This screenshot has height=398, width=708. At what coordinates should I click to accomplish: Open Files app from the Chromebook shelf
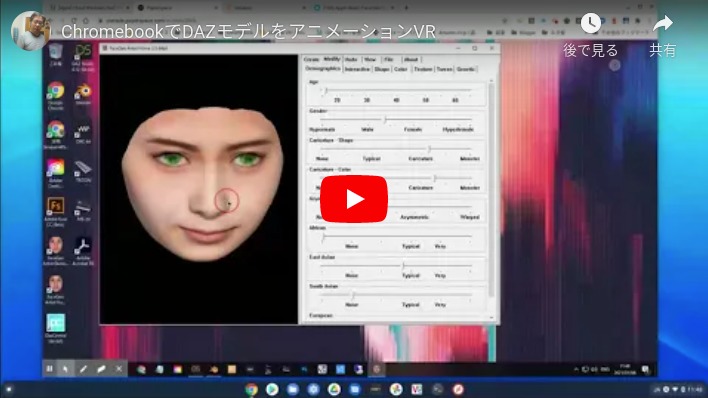[x=293, y=389]
